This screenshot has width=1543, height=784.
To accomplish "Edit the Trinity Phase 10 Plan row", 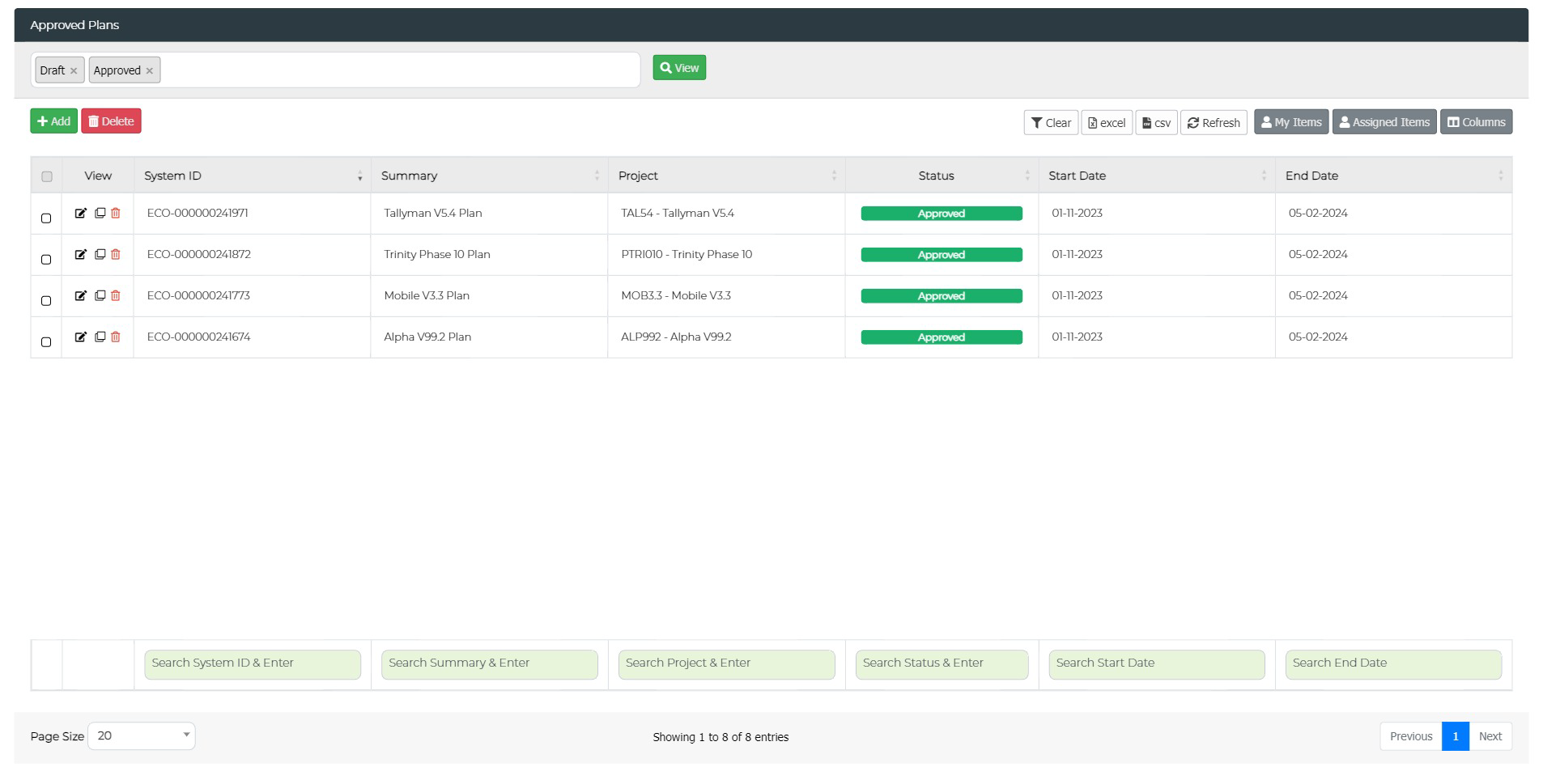I will point(80,254).
